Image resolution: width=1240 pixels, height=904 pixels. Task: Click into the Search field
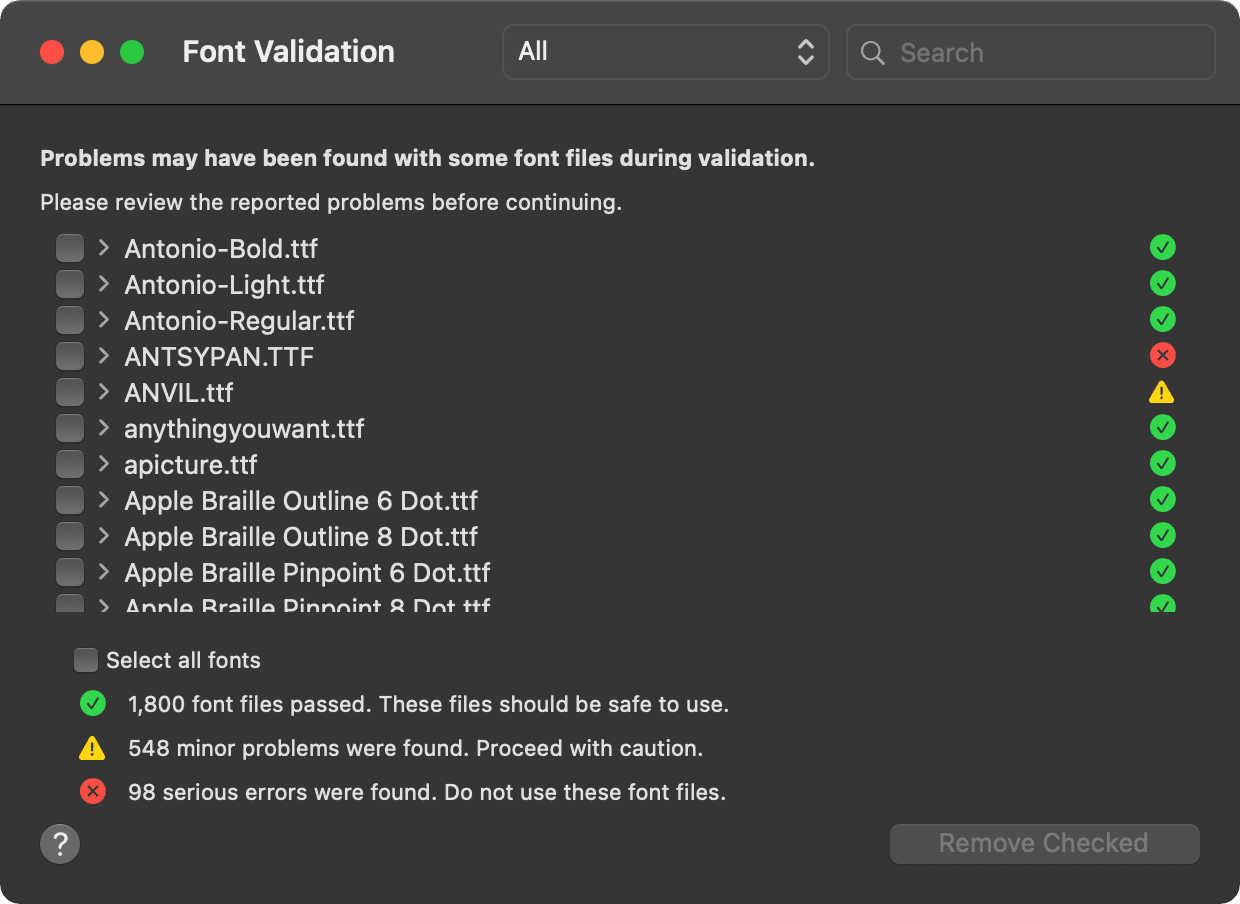(1048, 53)
